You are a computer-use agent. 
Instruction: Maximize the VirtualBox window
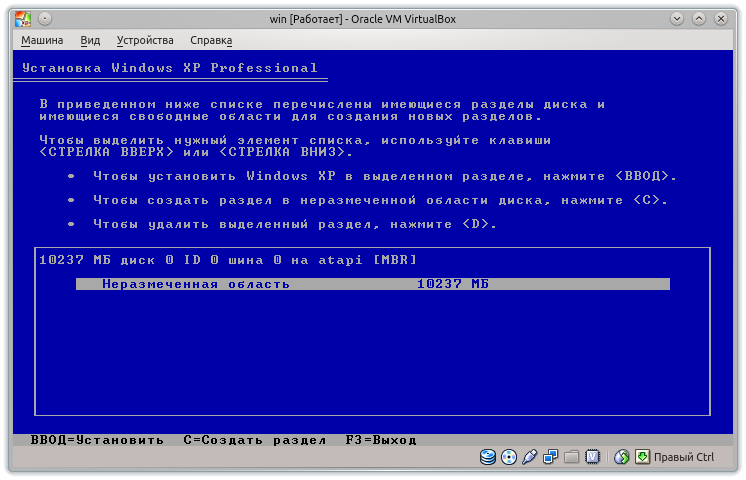pos(699,19)
